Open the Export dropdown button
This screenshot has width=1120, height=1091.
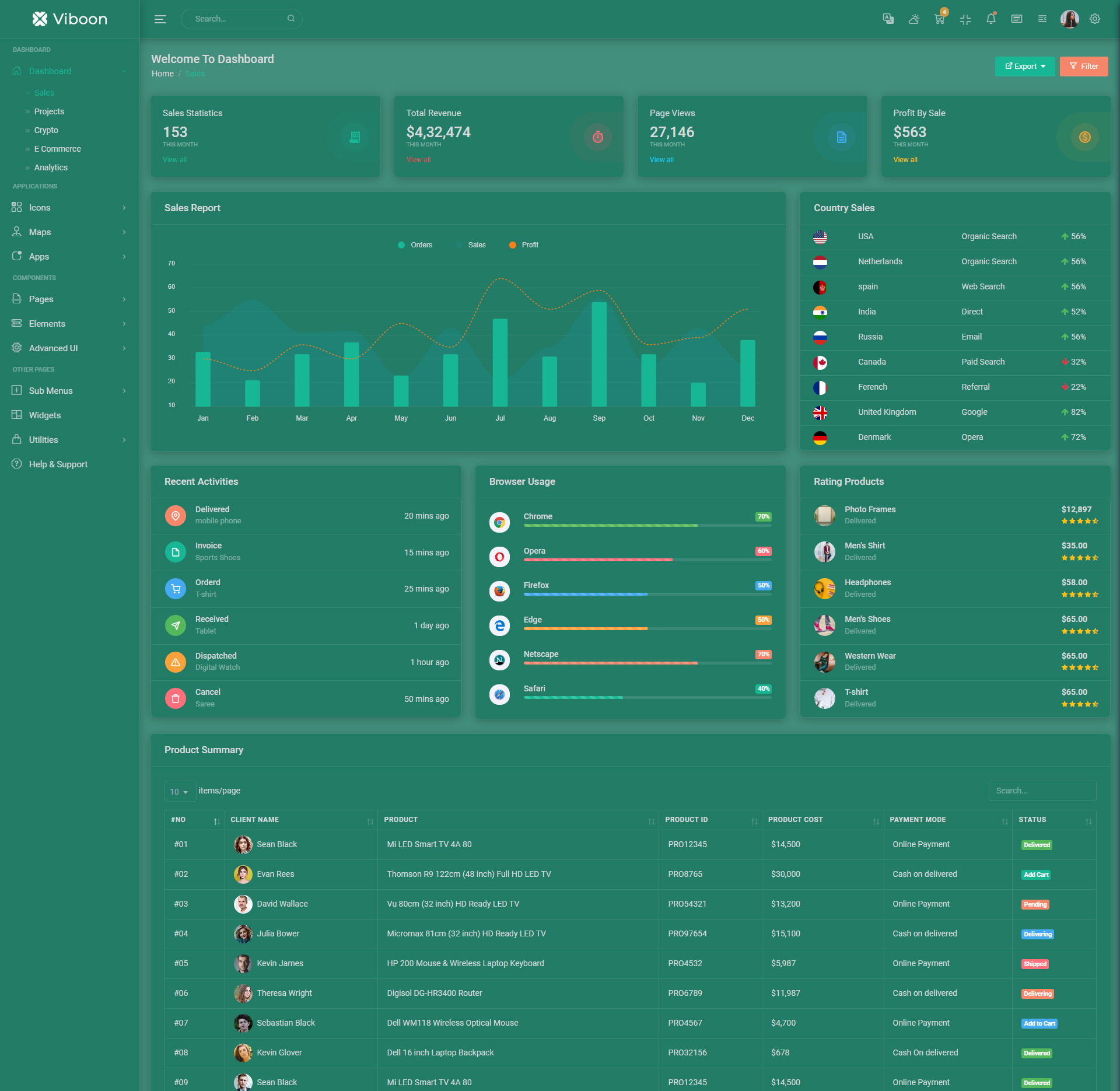1024,67
